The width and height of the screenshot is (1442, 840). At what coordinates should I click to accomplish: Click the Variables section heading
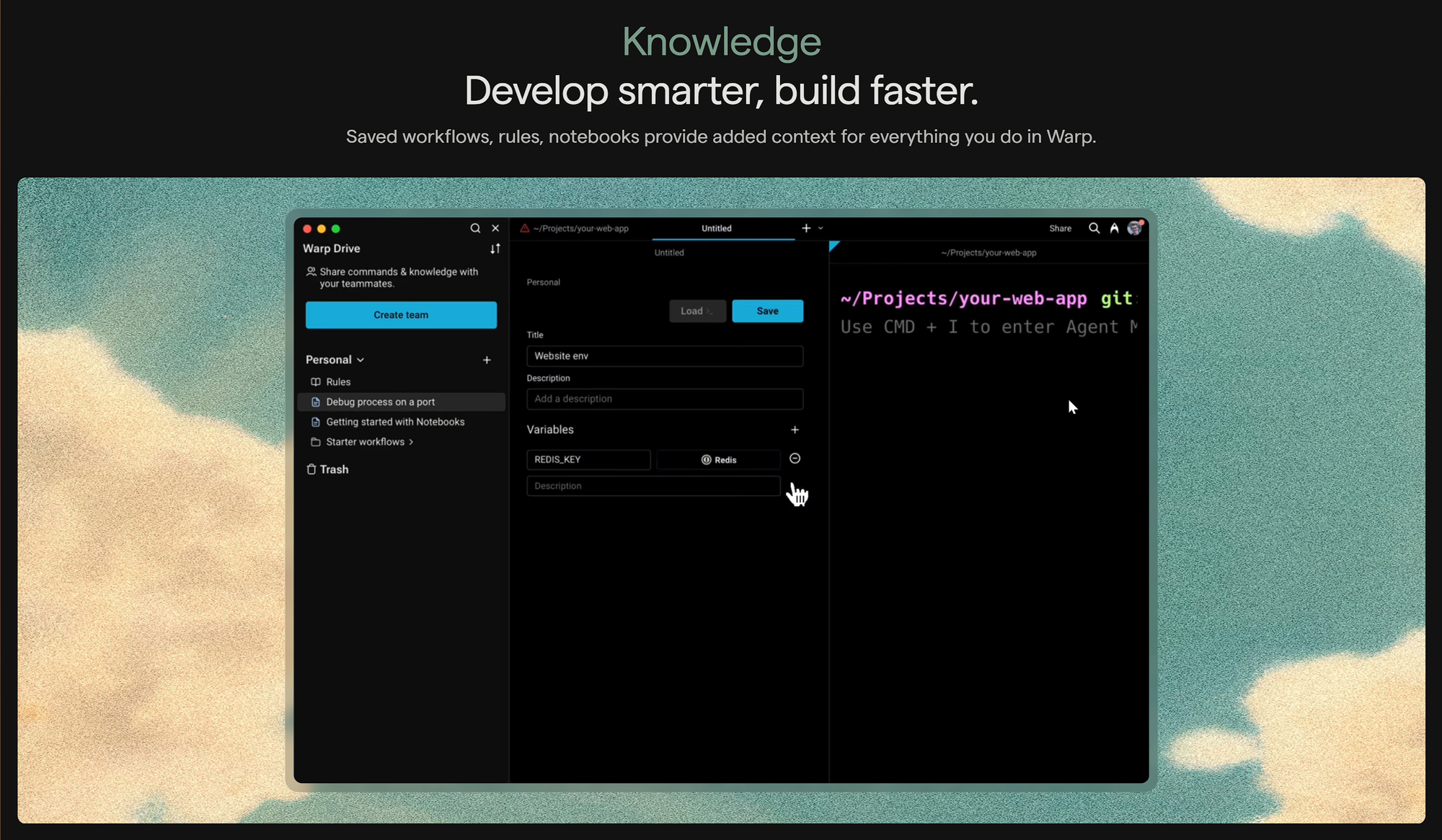coord(550,430)
